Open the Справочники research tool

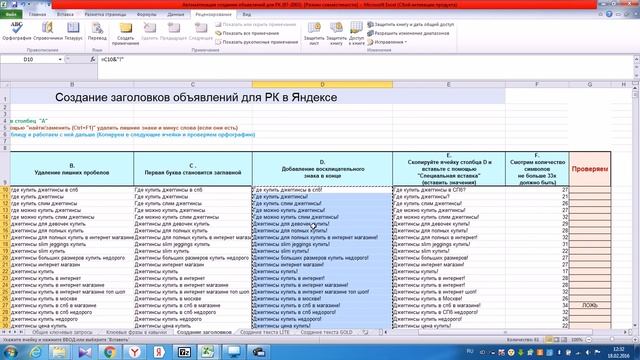[x=48, y=31]
